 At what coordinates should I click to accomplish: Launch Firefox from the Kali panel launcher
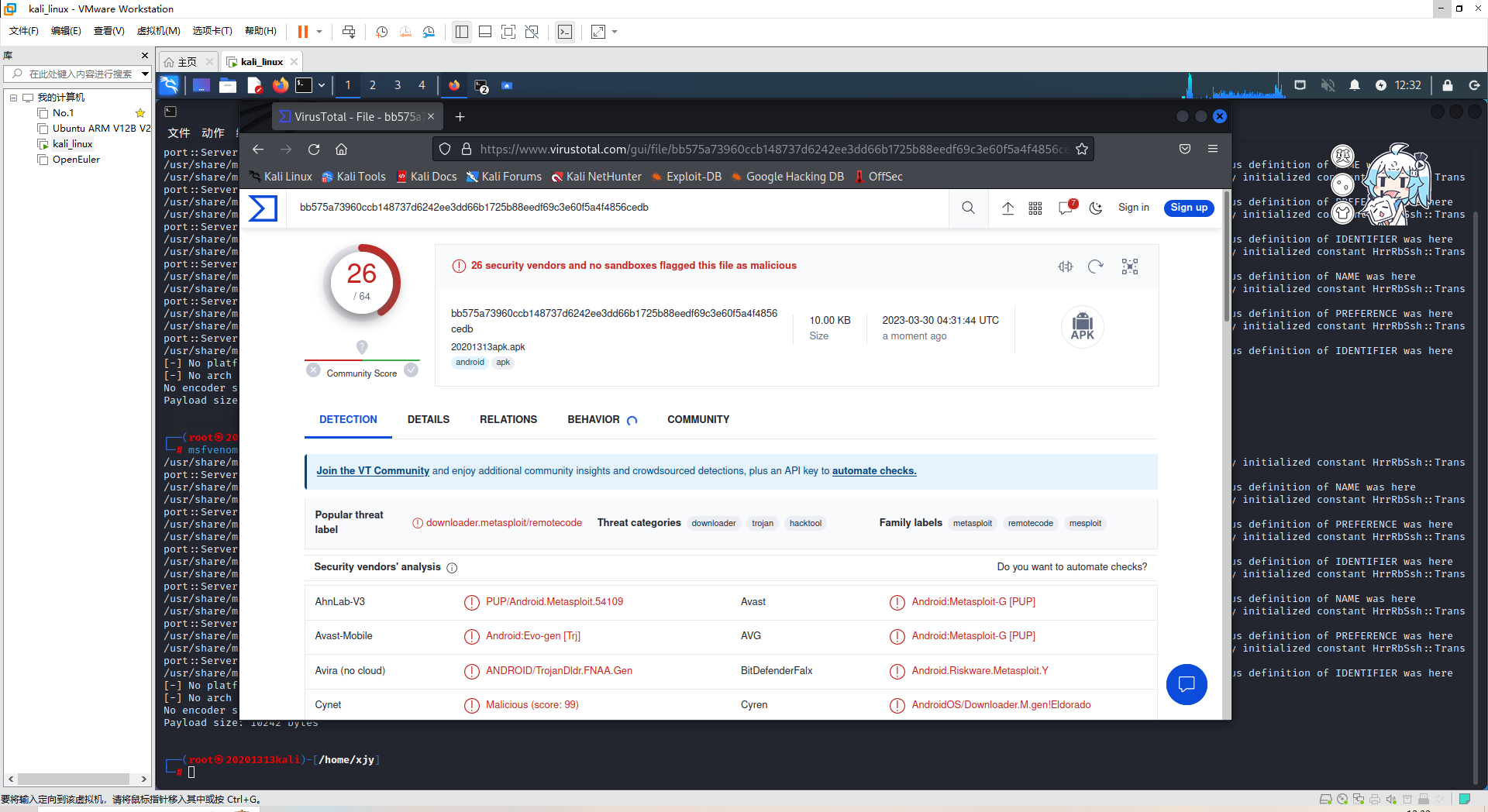click(281, 85)
